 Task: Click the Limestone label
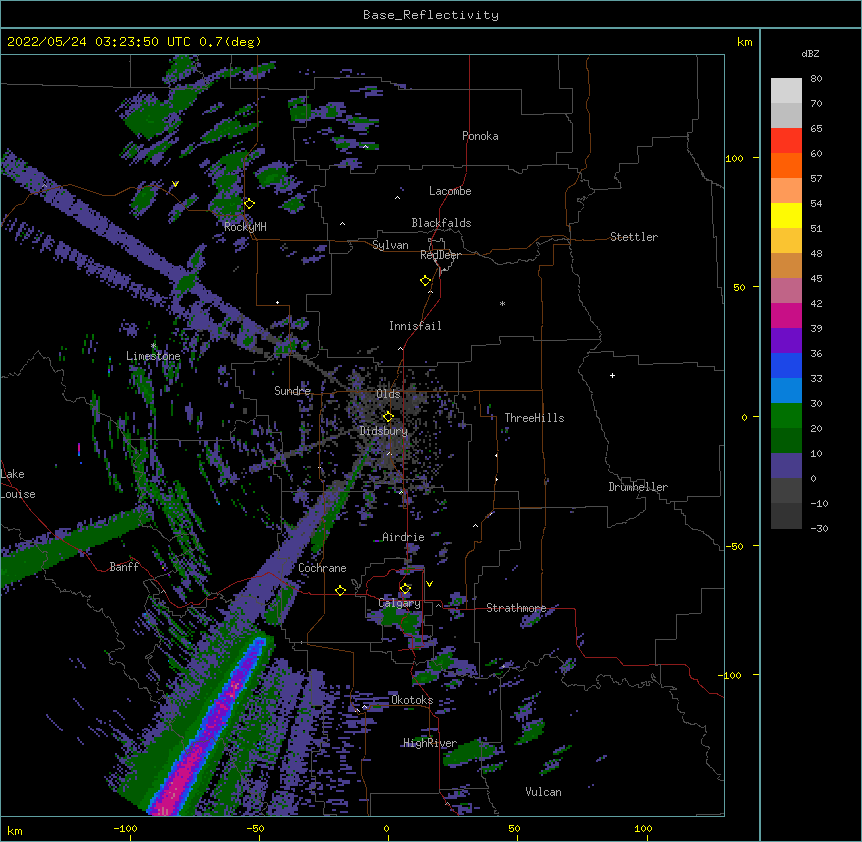point(153,356)
